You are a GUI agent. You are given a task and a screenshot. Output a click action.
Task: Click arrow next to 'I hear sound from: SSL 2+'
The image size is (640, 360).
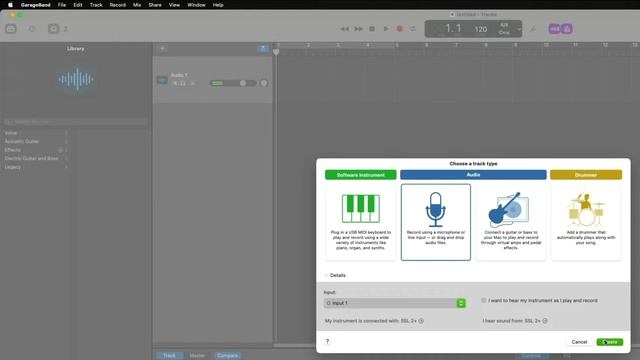[545, 321]
